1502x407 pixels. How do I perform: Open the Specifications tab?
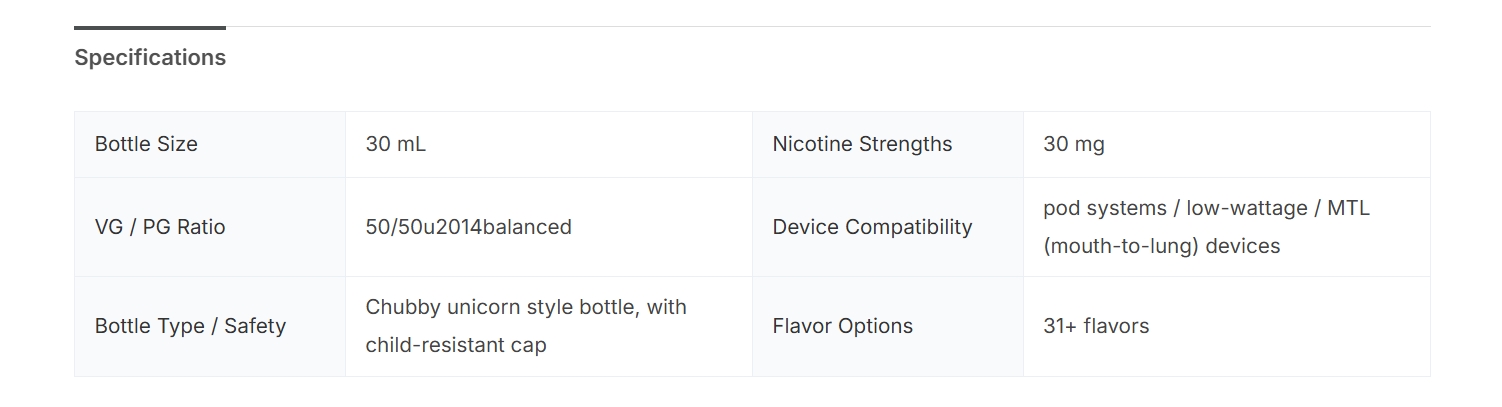point(150,58)
